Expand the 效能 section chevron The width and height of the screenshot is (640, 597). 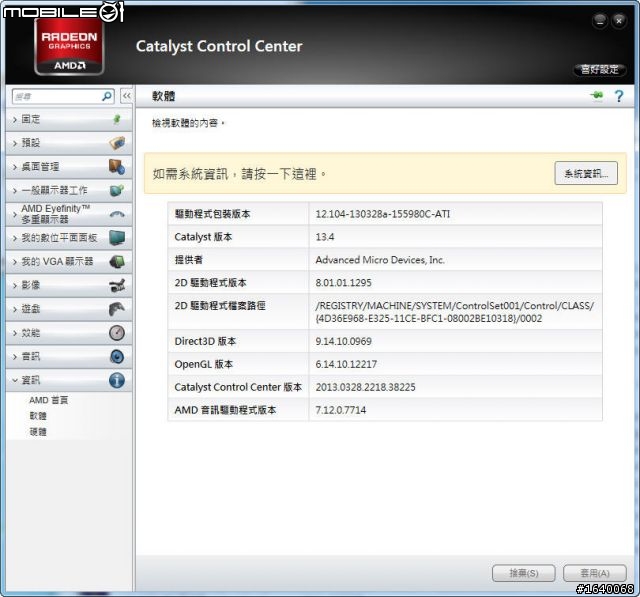click(x=15, y=333)
